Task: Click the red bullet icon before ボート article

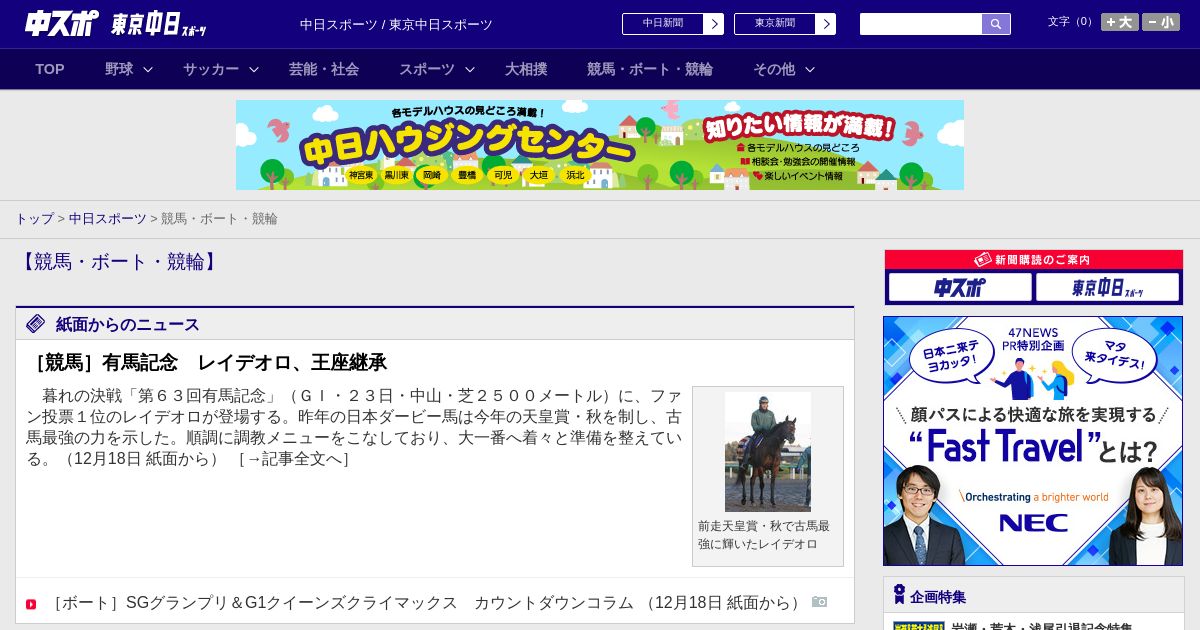Action: (x=31, y=604)
